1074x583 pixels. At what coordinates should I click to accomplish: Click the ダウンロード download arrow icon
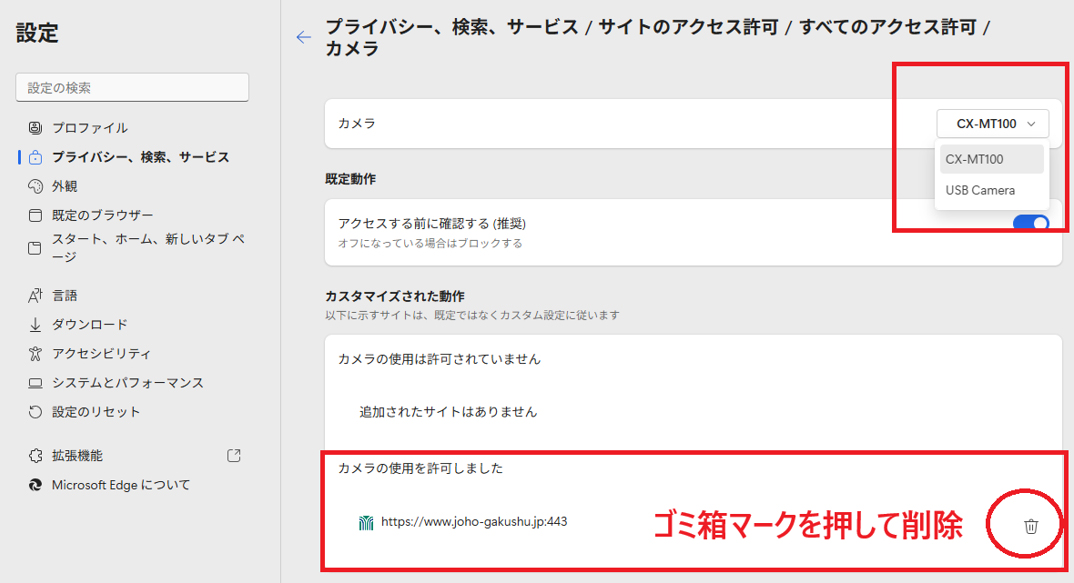35,325
